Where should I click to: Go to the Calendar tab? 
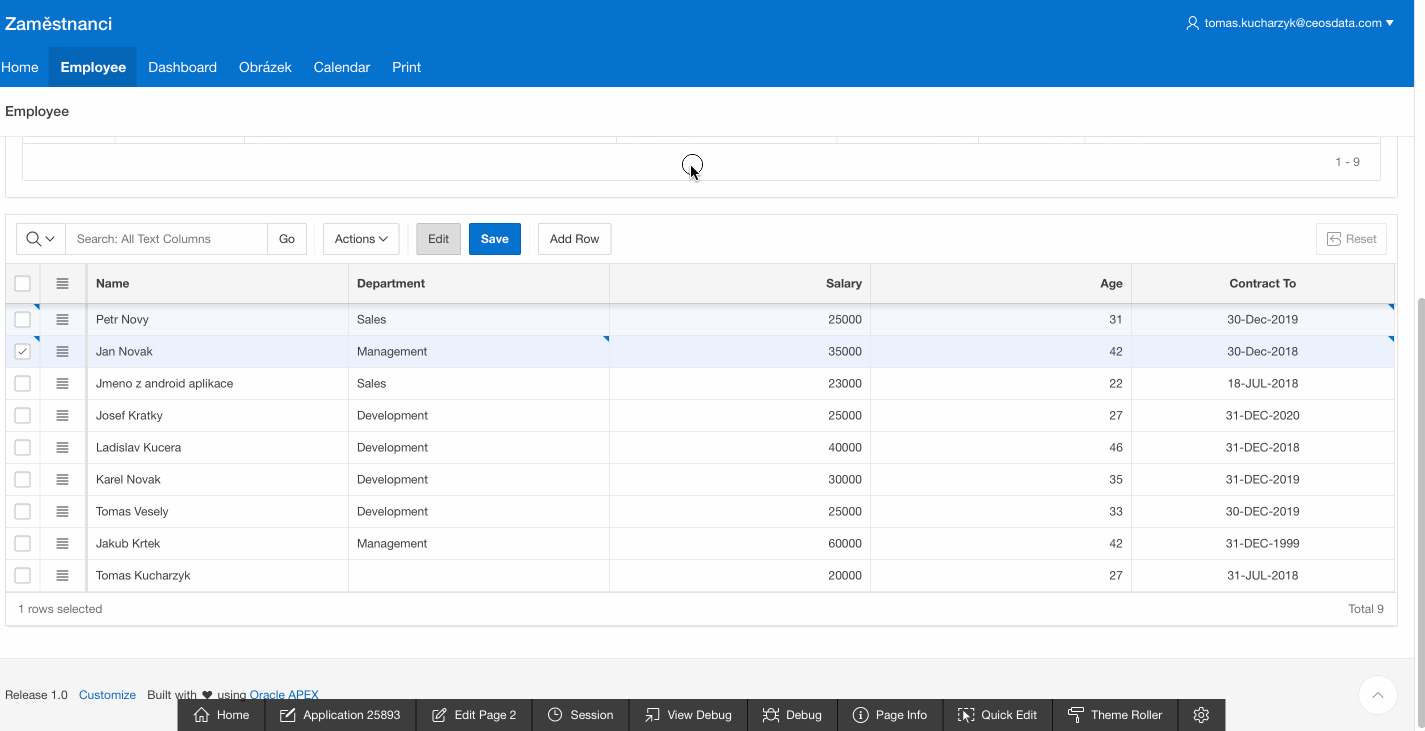(341, 68)
